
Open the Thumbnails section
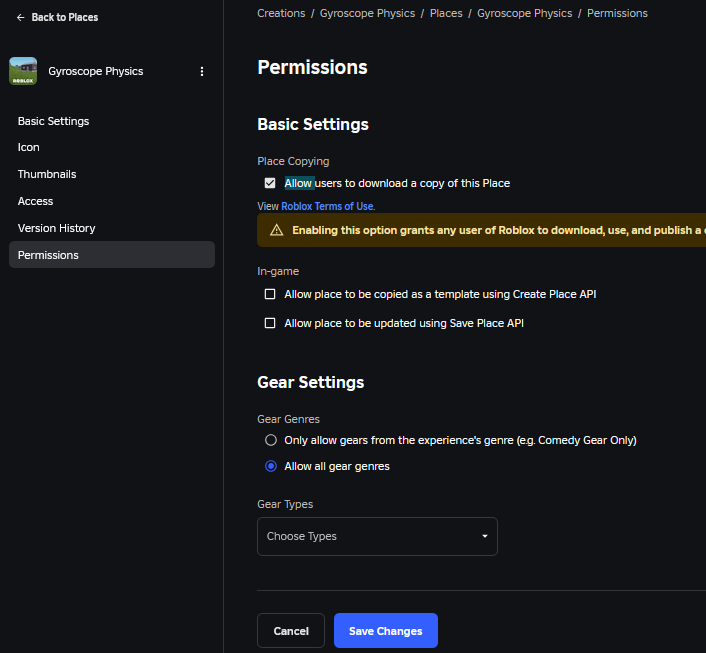pos(47,174)
